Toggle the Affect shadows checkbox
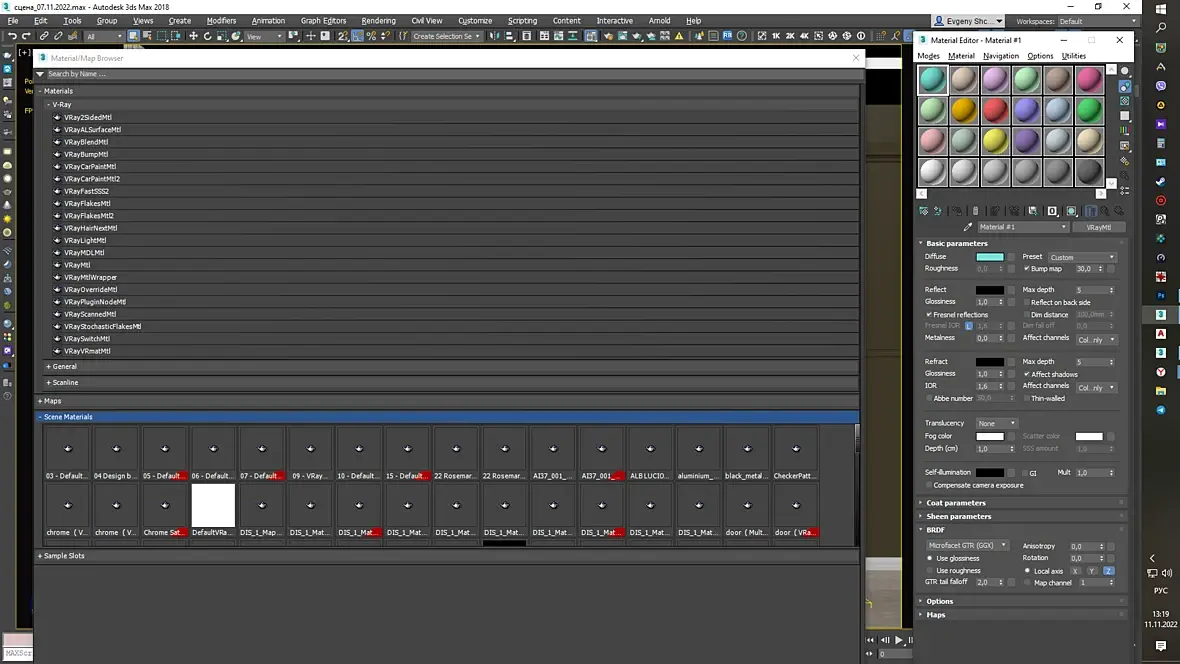 1026,374
